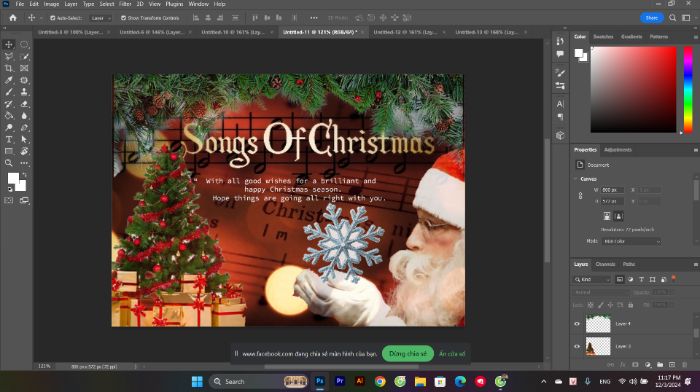Click the green stop sharing button
700x392 pixels.
(x=408, y=354)
